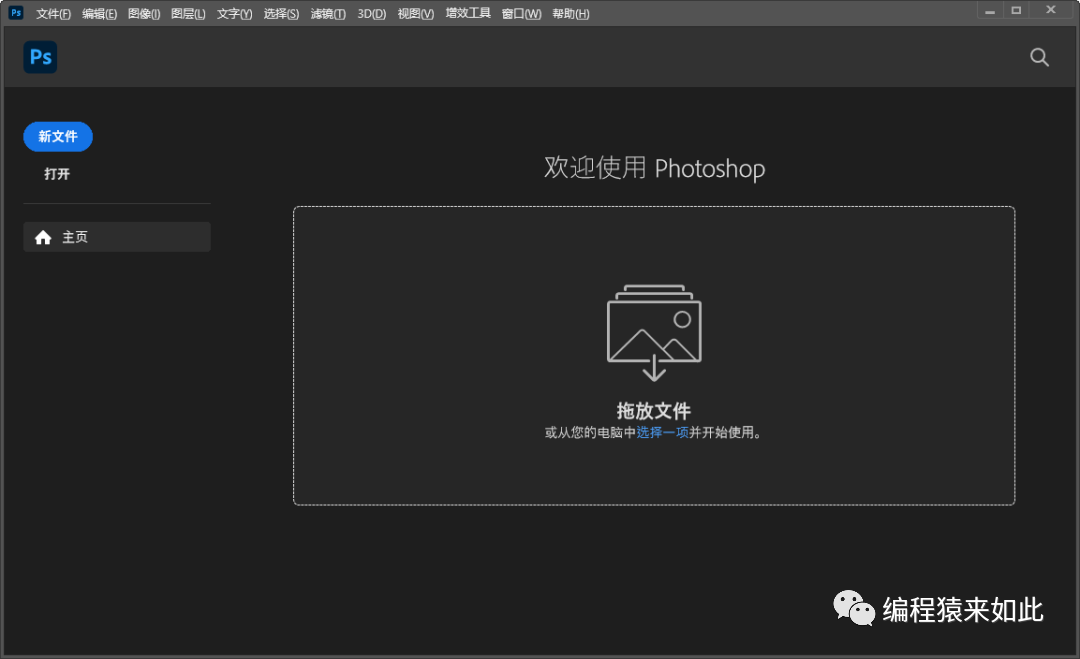Open the 文件(F) menu
The height and width of the screenshot is (659, 1080).
53,14
